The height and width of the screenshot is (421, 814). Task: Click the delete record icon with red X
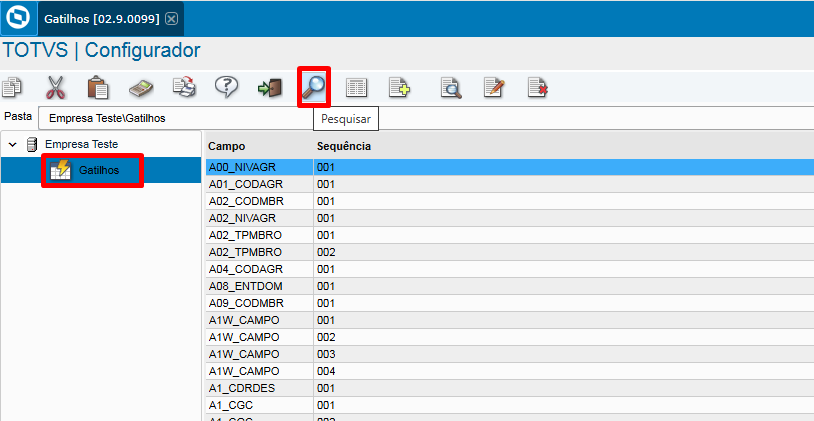pyautogui.click(x=537, y=87)
